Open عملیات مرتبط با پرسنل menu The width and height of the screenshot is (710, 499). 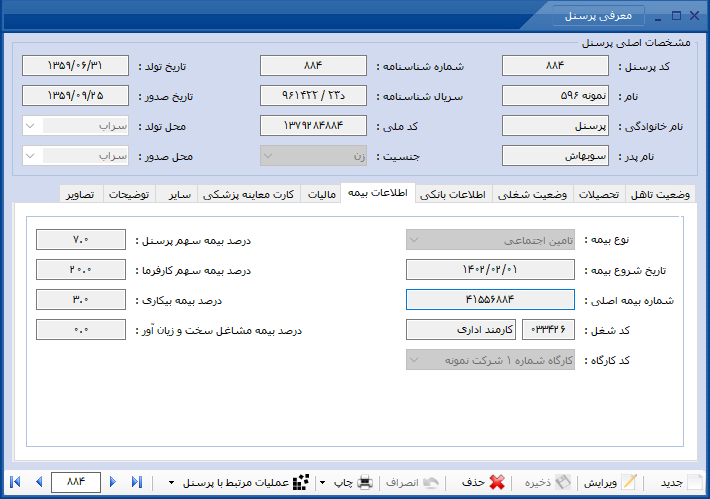tap(239, 483)
